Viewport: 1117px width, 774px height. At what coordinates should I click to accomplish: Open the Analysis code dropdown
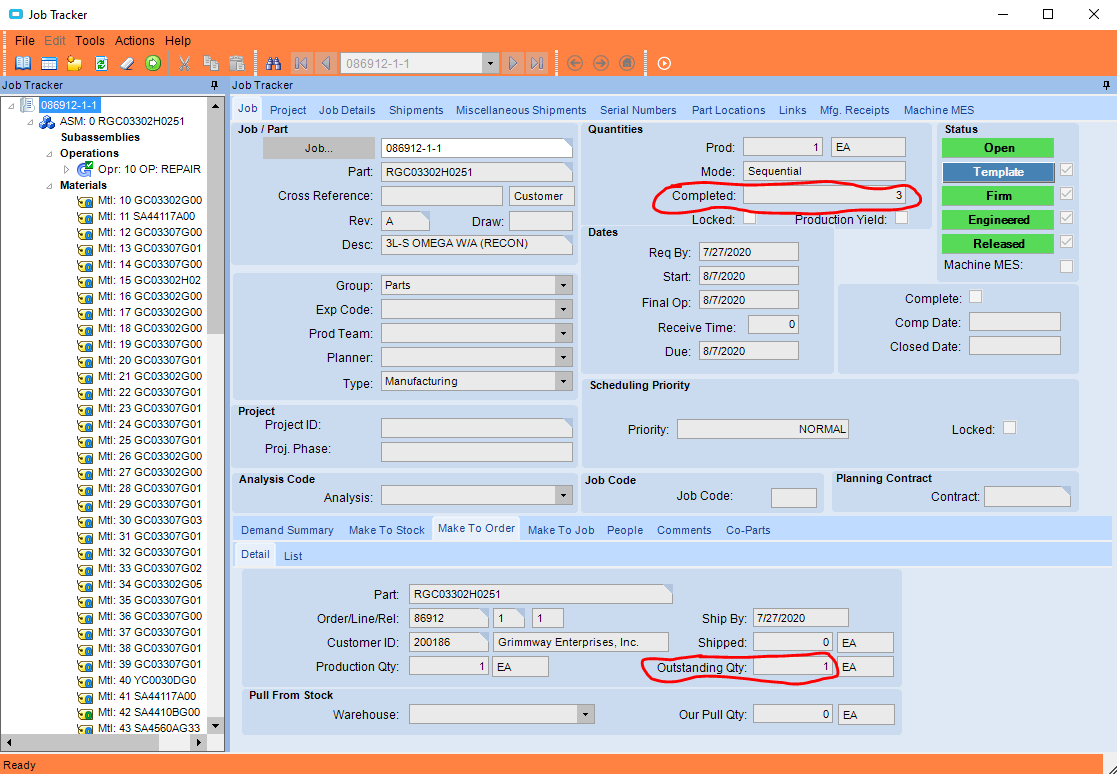[563, 496]
